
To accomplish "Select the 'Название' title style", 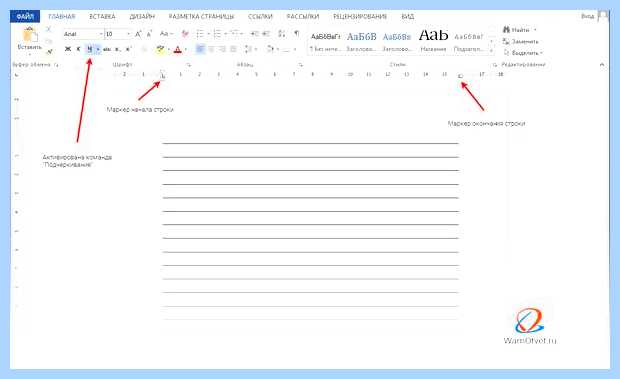I will (433, 40).
